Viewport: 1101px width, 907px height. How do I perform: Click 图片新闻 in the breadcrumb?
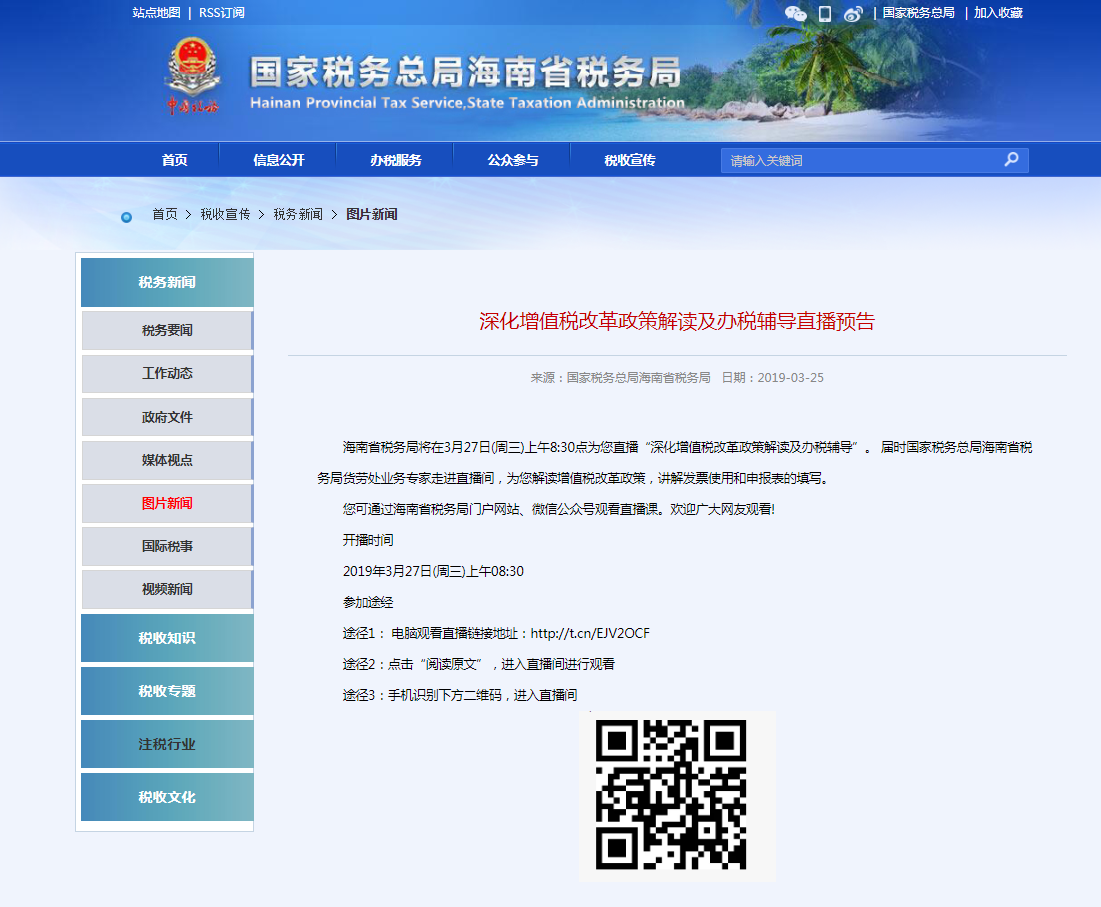(371, 214)
